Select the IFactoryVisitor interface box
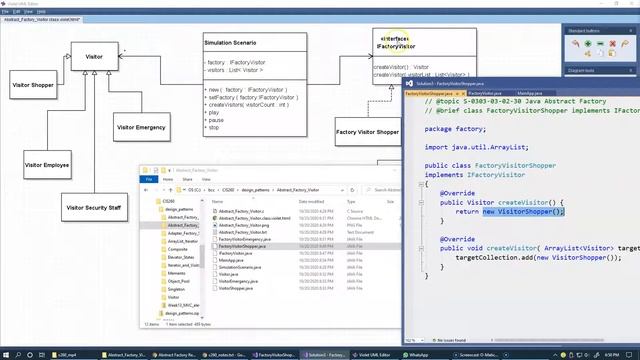640x360 pixels. (x=424, y=56)
